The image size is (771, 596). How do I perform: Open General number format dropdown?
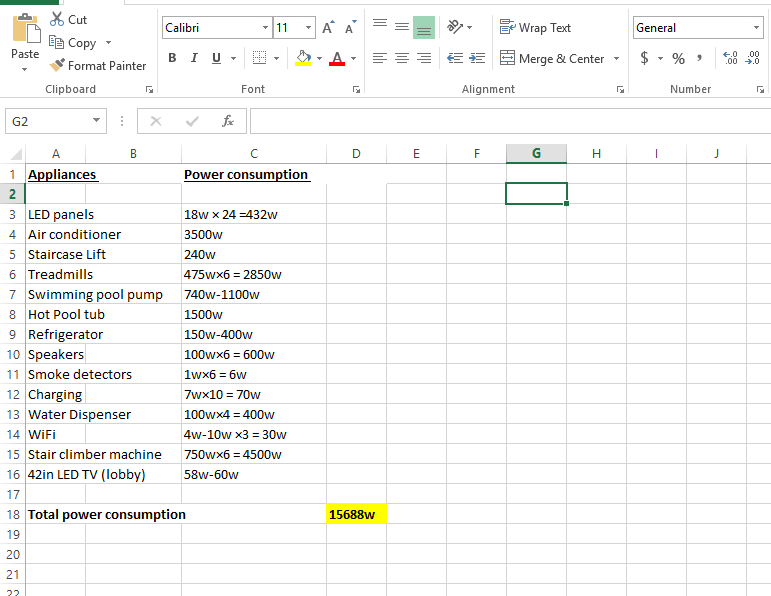(756, 28)
